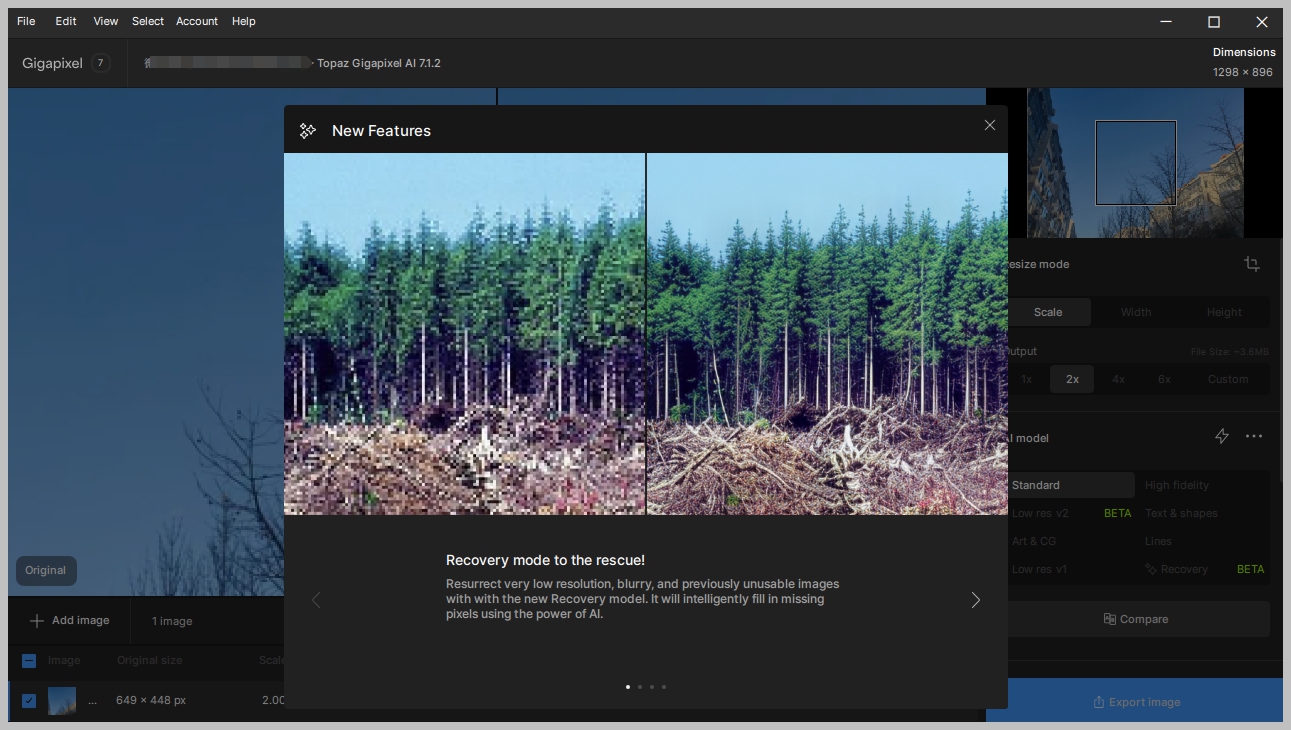This screenshot has width=1291, height=730.
Task: Click the Compare button
Action: [1136, 619]
